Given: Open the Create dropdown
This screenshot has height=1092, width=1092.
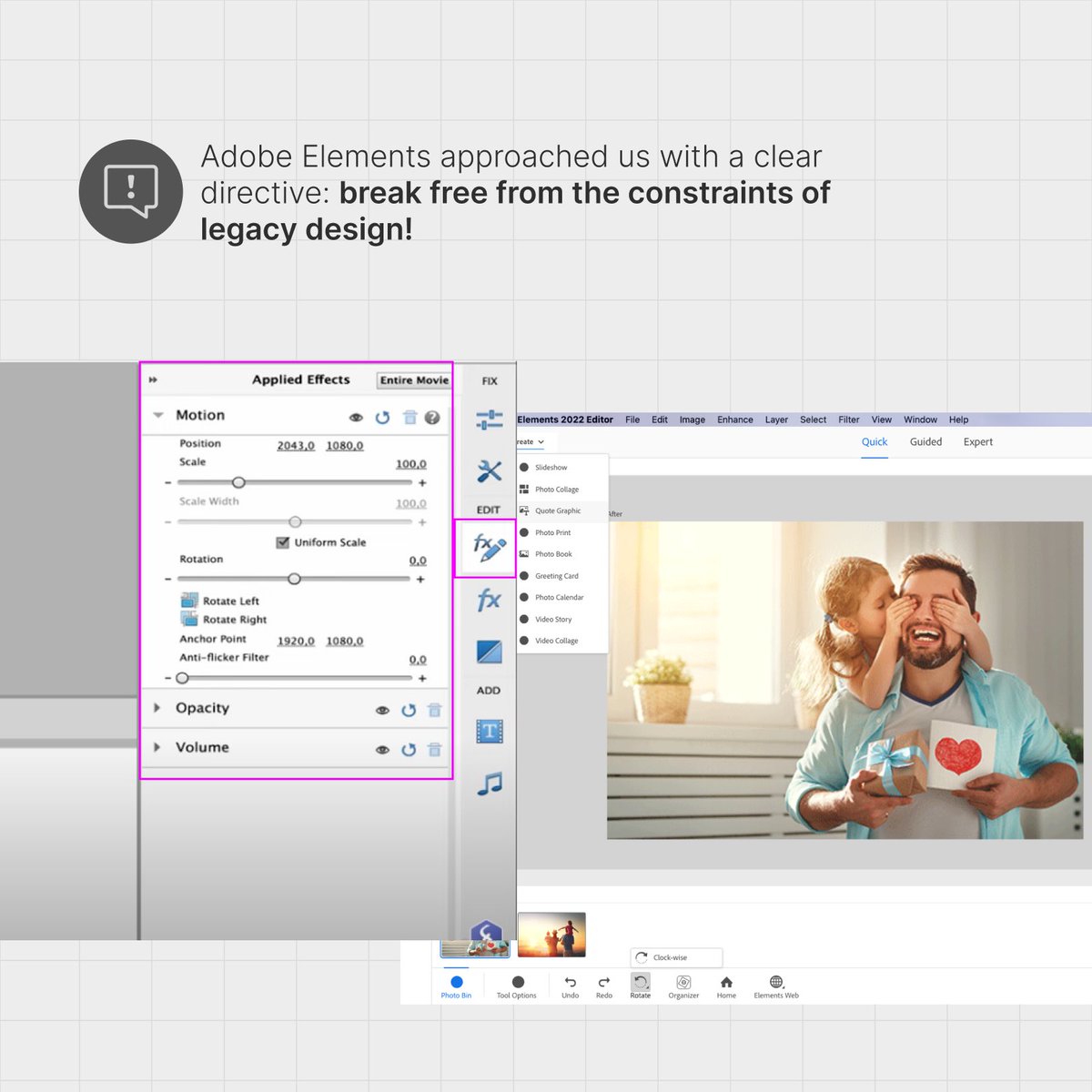Looking at the screenshot, I should [531, 441].
